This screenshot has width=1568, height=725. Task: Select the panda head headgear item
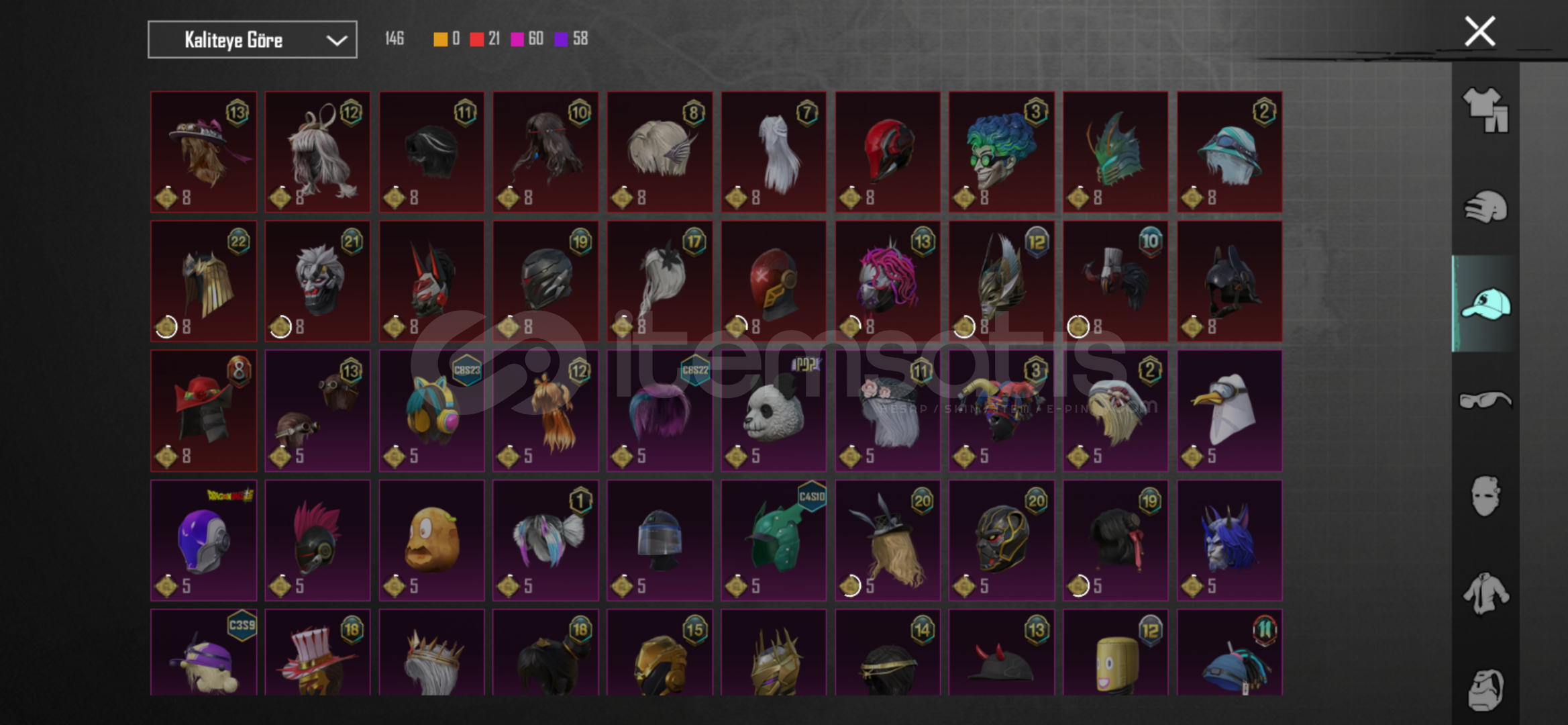point(774,411)
